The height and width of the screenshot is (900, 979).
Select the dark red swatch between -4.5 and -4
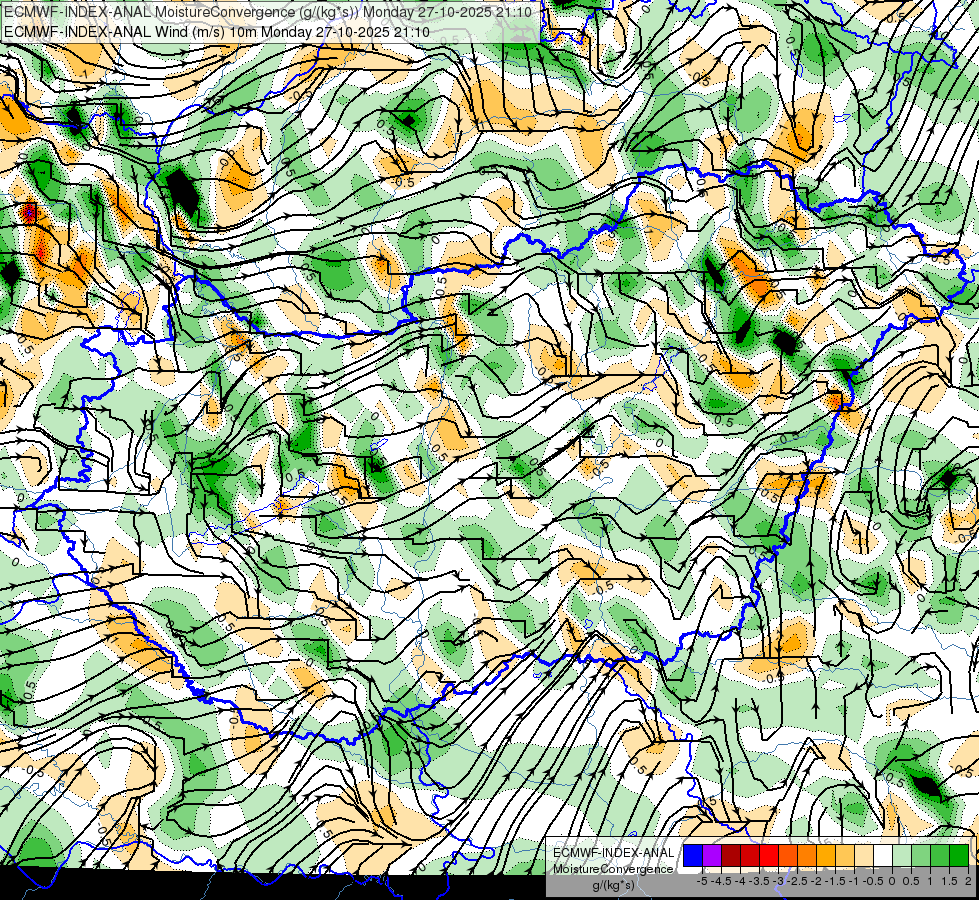[x=731, y=855]
